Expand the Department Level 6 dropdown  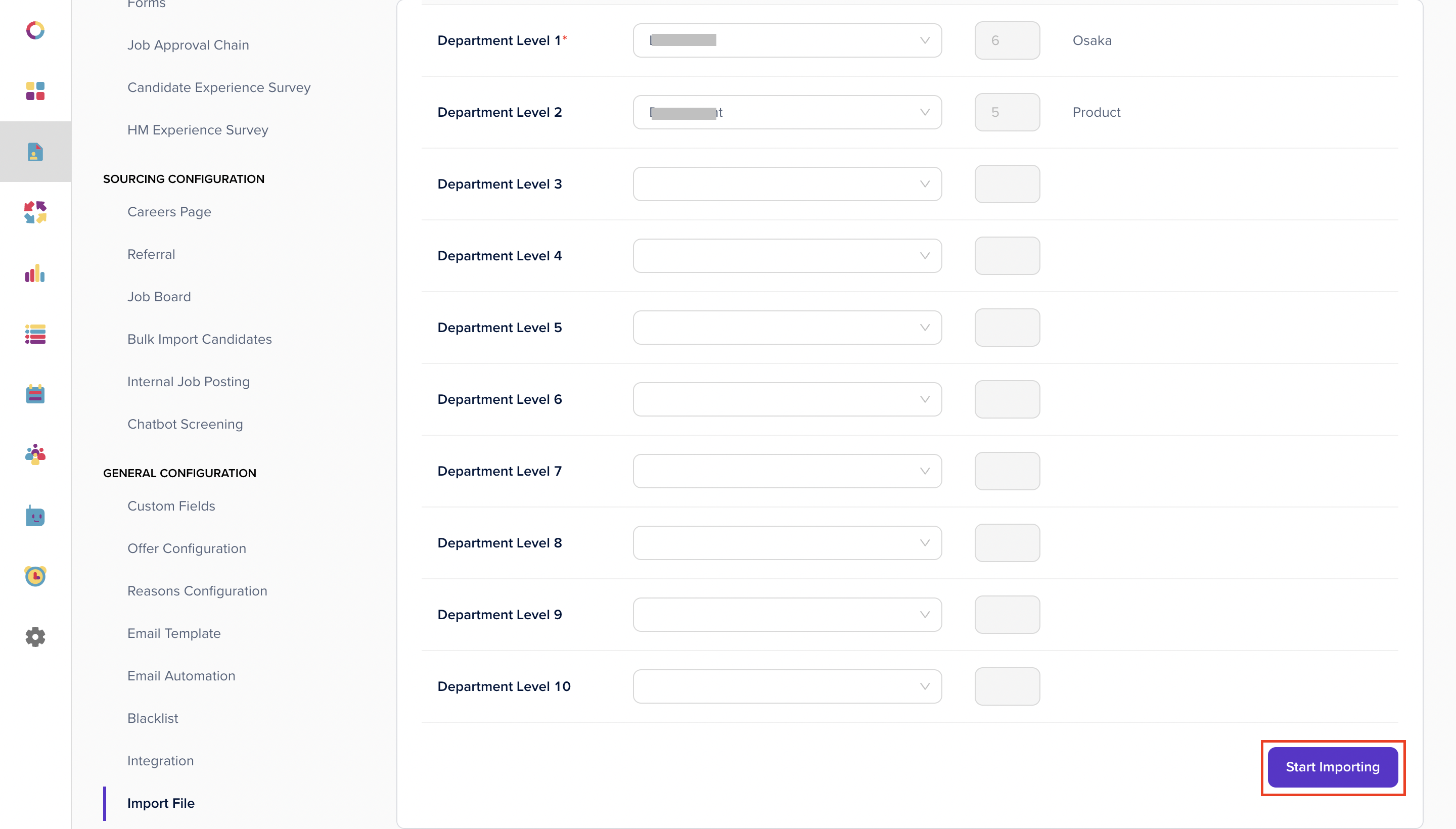(787, 399)
